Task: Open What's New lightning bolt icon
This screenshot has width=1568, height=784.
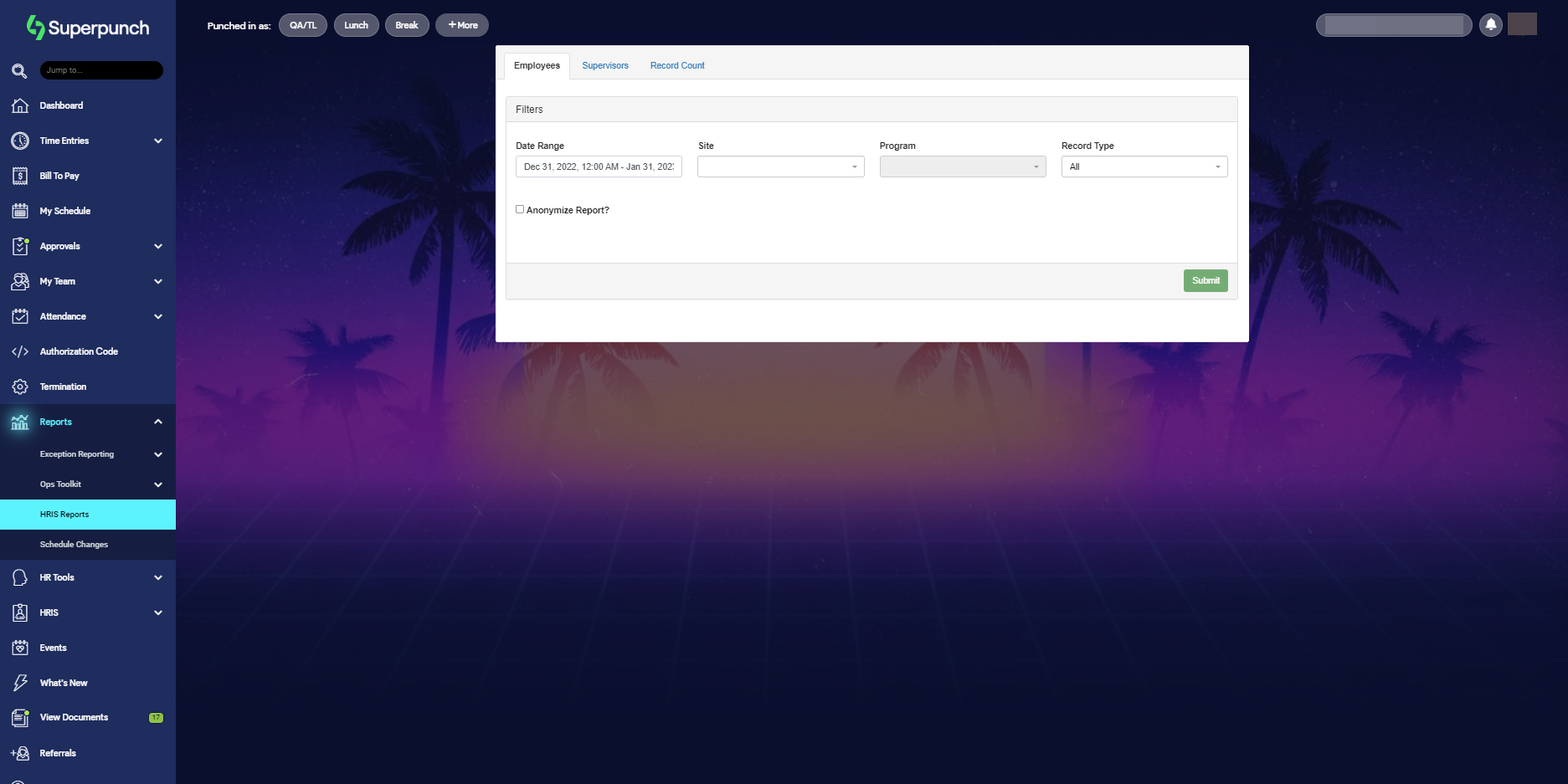Action: 20,683
